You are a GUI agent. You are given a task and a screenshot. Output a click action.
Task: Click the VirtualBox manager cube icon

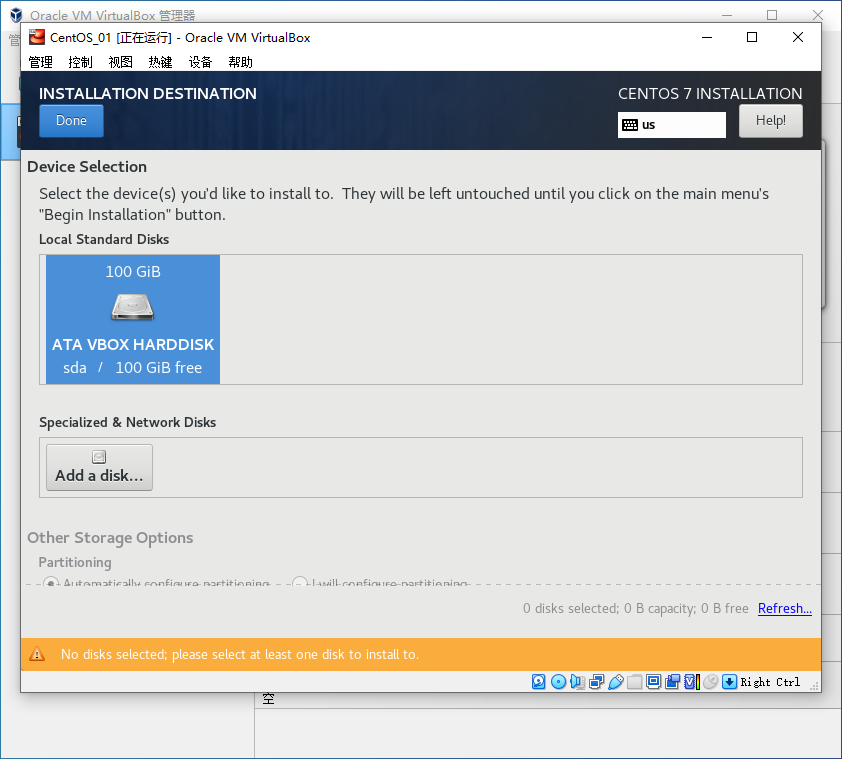pyautogui.click(x=16, y=15)
